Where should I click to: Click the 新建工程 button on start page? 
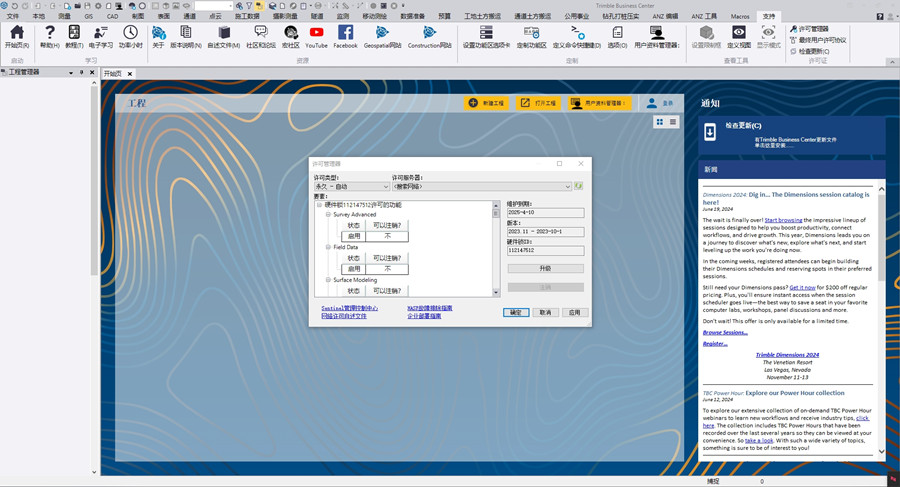pos(486,103)
